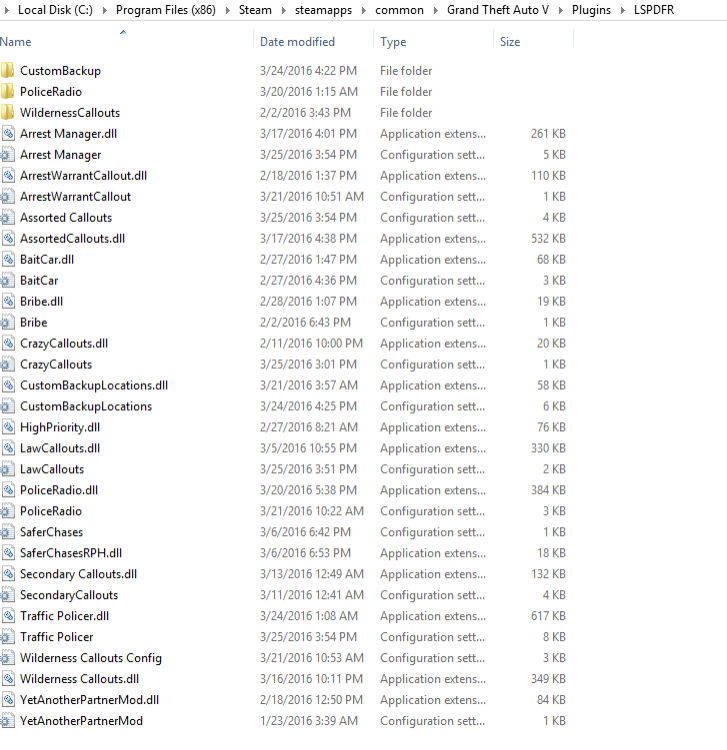Go to common folder in address bar
Screen dimensions: 727x750
[399, 10]
